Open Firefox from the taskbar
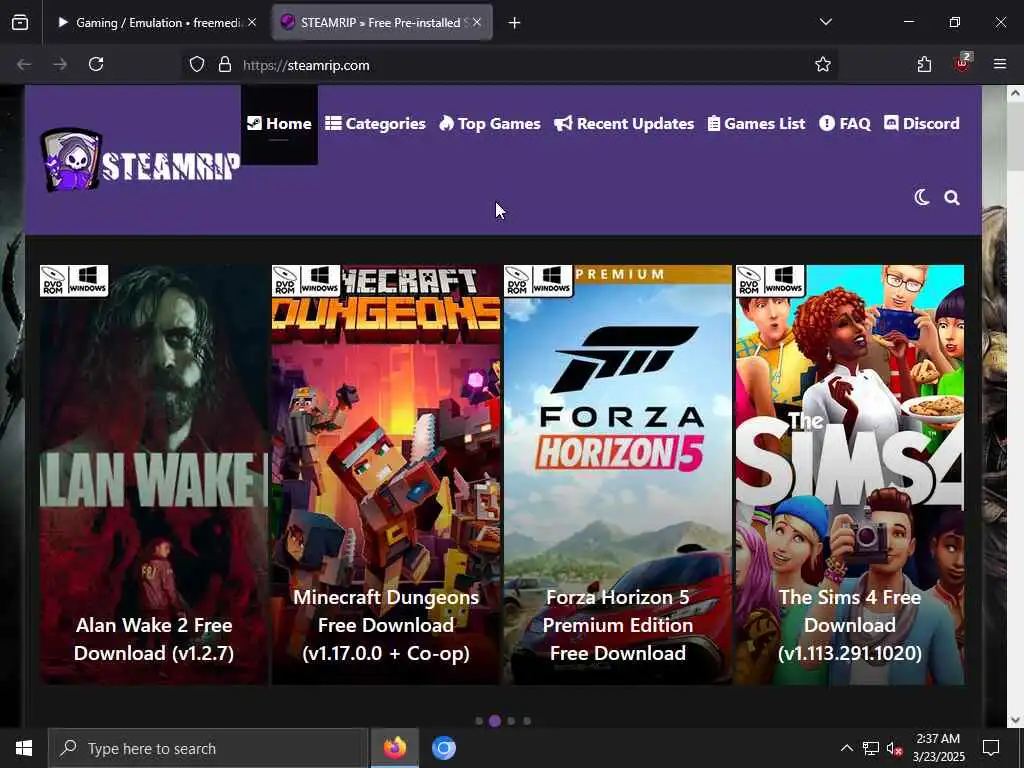 (394, 748)
